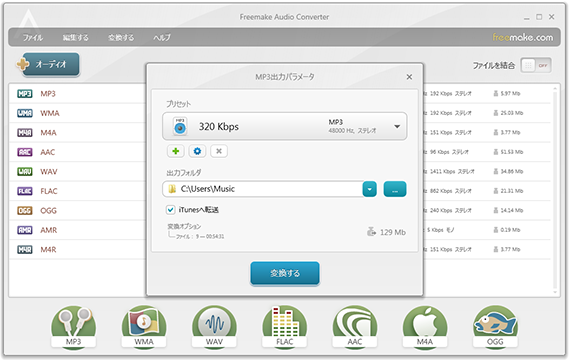Click the 240 Kbps bitrate value
Image resolution: width=570 pixels, height=360 pixels.
click(x=441, y=210)
